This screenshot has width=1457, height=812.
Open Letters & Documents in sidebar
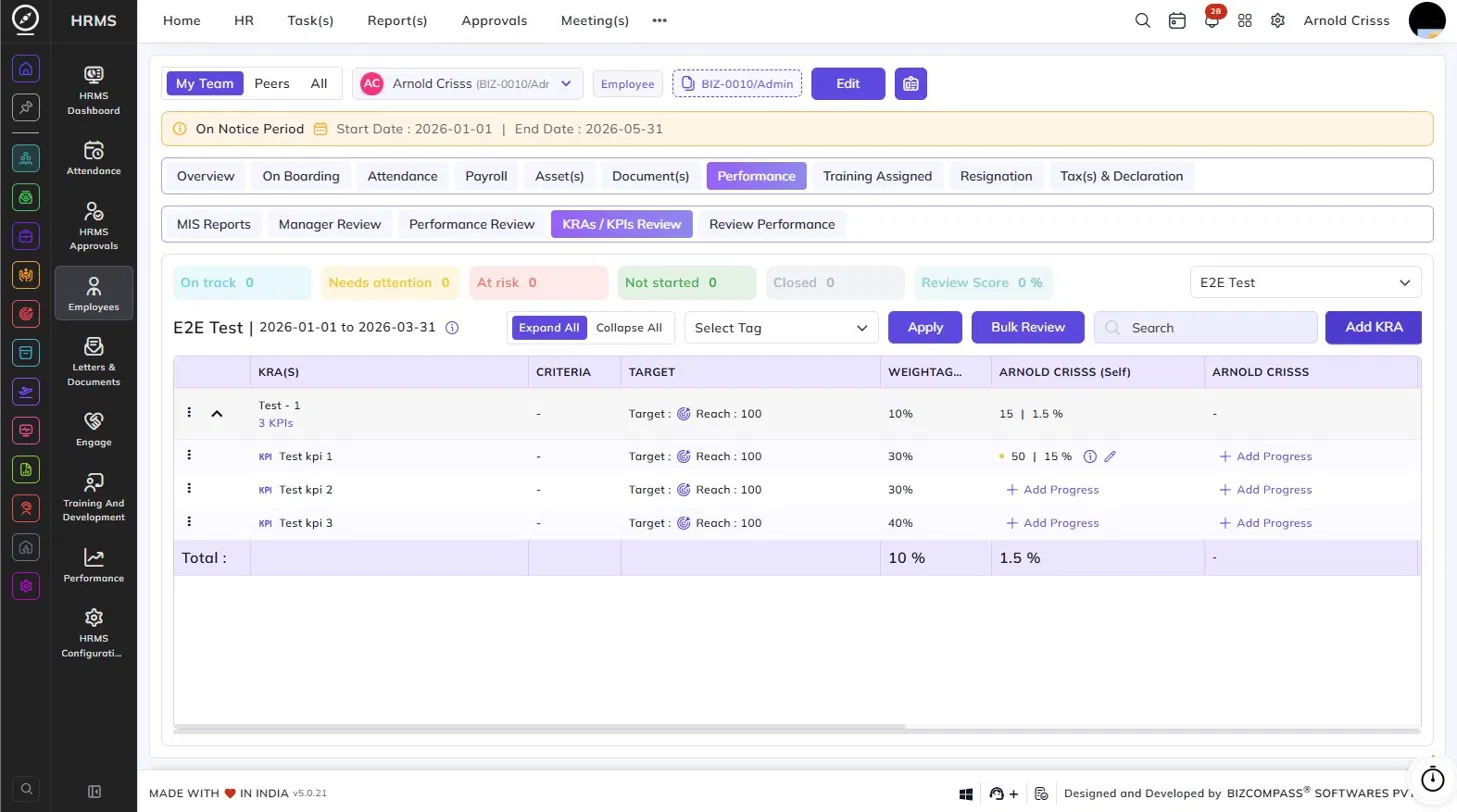pyautogui.click(x=94, y=361)
